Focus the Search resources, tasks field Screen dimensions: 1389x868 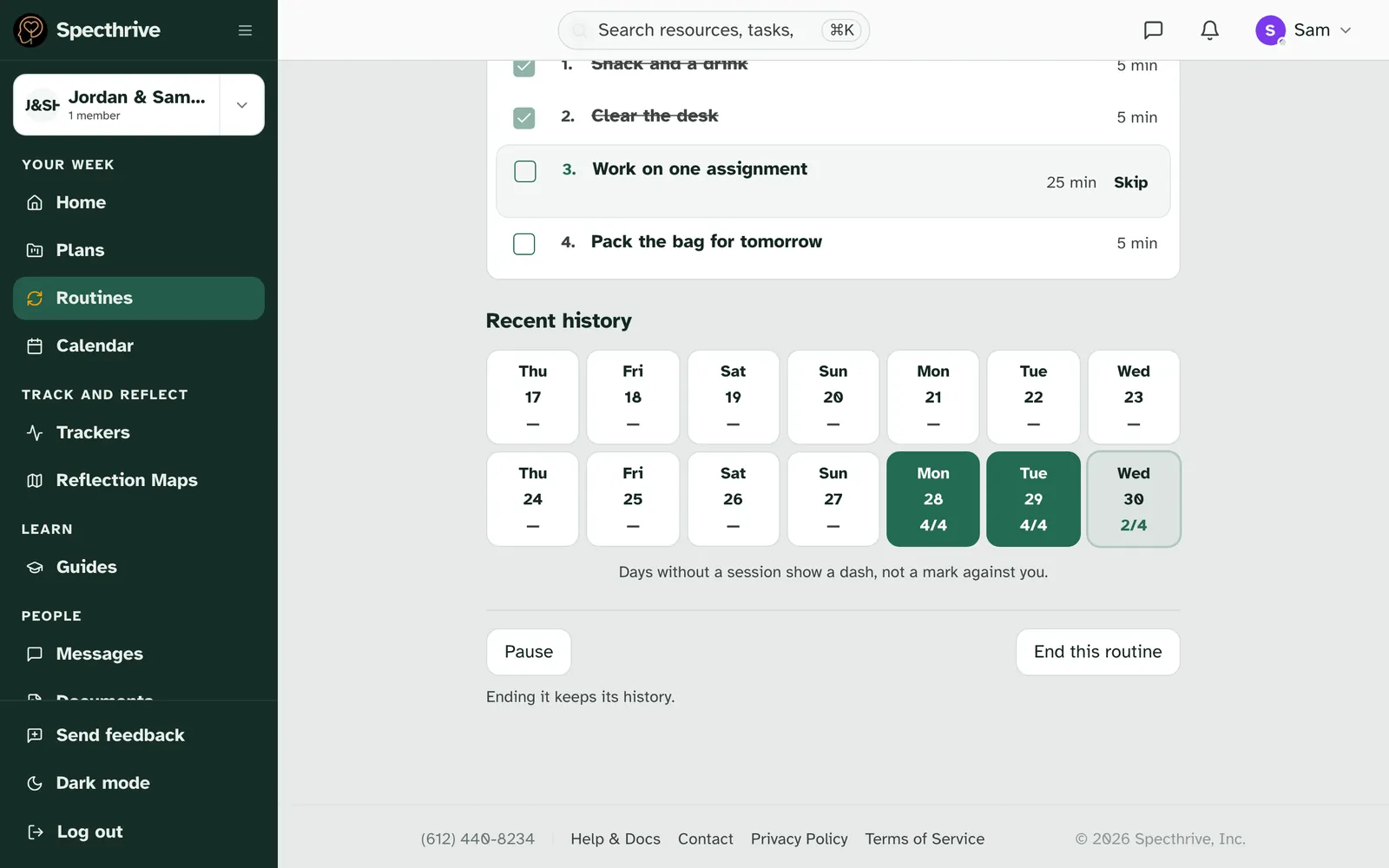[x=714, y=30]
